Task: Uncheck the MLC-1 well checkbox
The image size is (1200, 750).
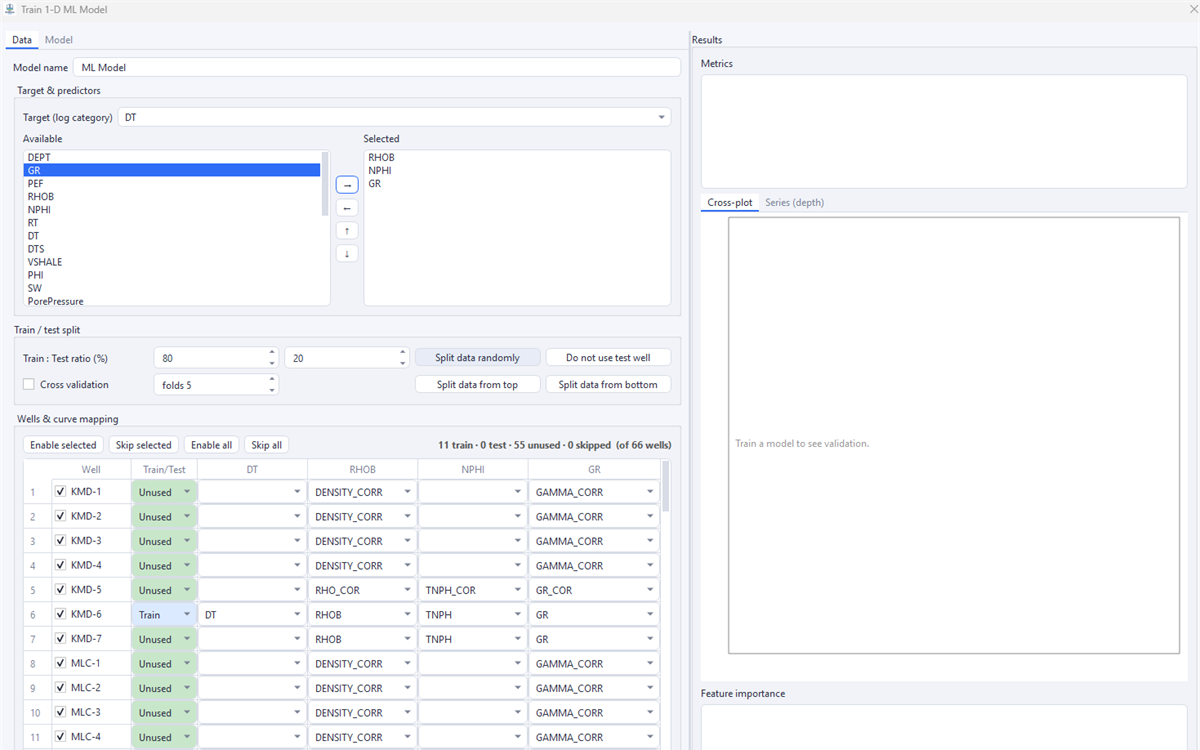Action: (61, 663)
